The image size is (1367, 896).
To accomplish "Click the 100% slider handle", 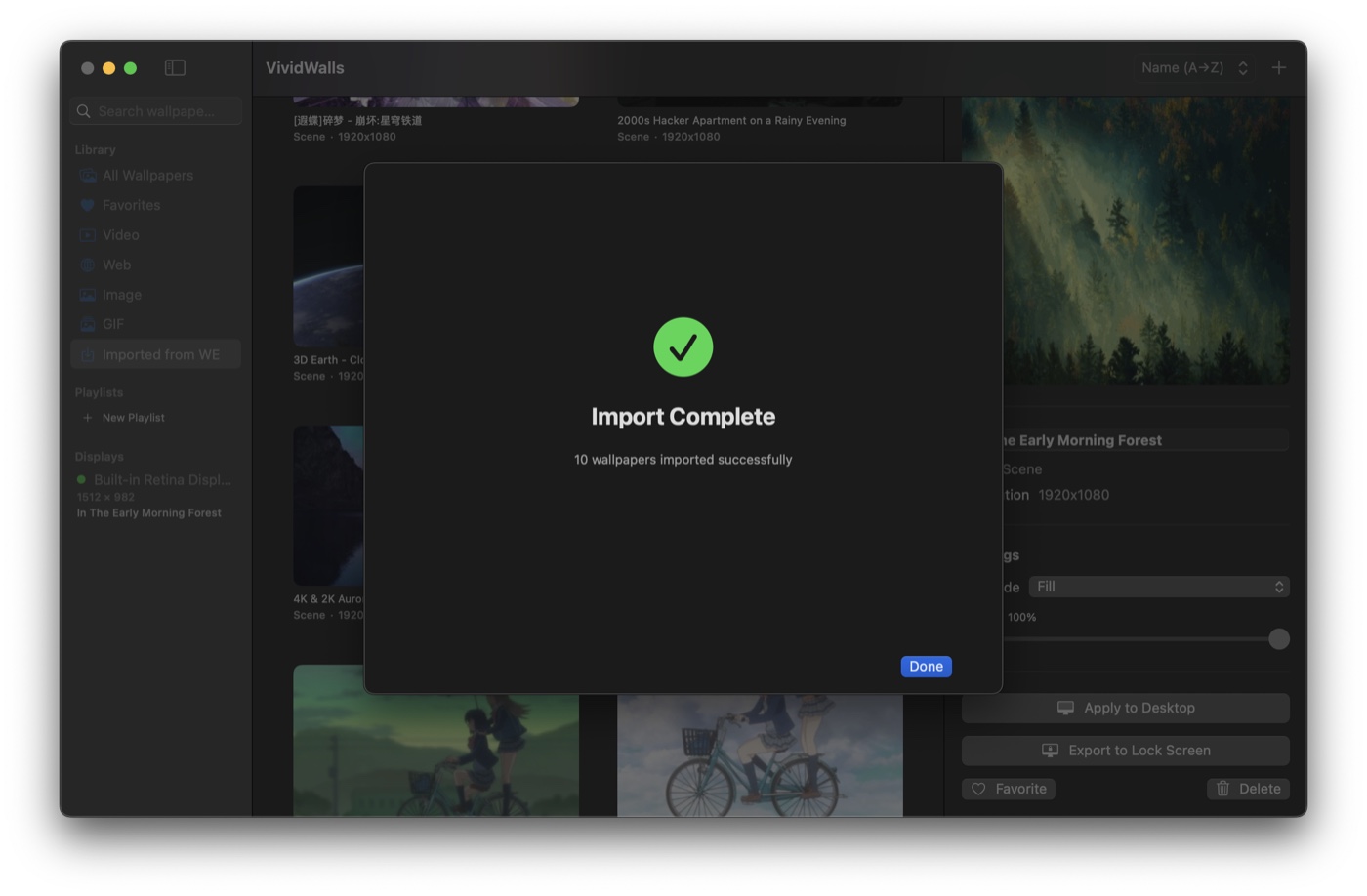I will [x=1278, y=639].
